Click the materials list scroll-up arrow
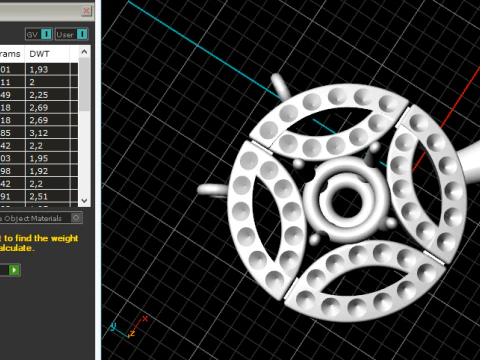This screenshot has width=480, height=360. (84, 52)
